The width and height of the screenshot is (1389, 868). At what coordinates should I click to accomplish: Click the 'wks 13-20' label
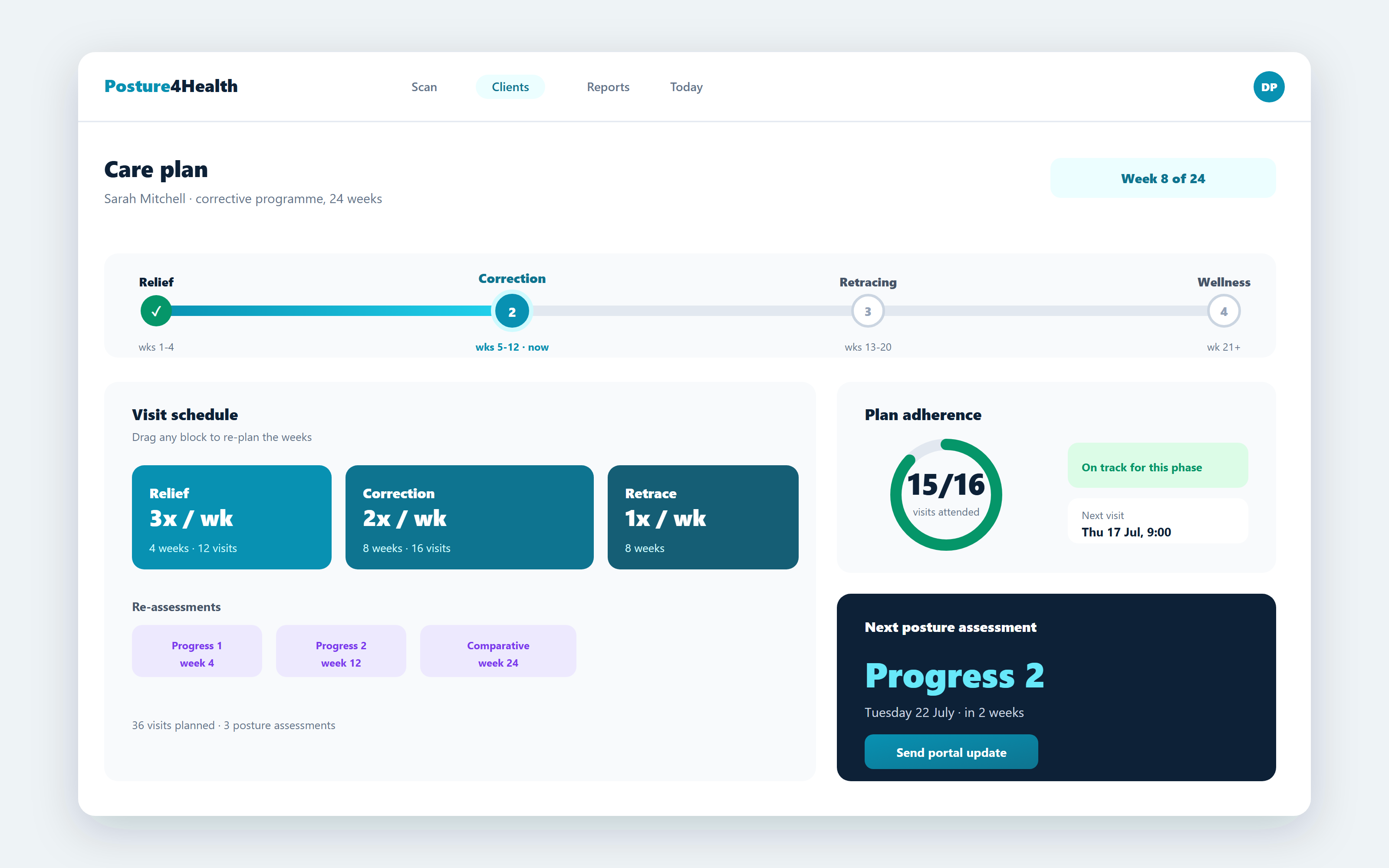pos(868,347)
